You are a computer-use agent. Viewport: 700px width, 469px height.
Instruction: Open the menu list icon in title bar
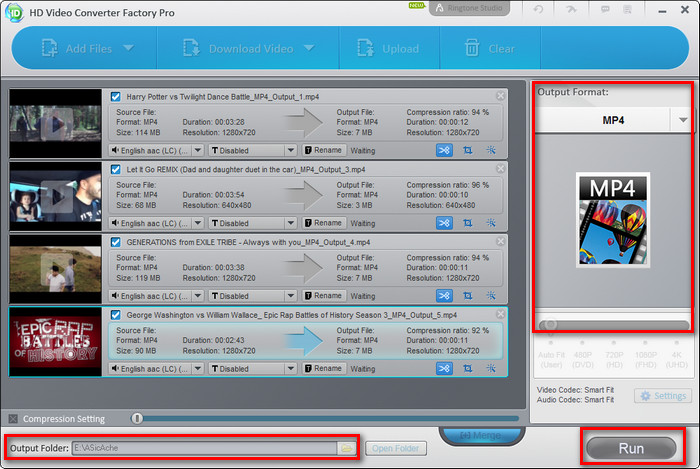coord(627,9)
